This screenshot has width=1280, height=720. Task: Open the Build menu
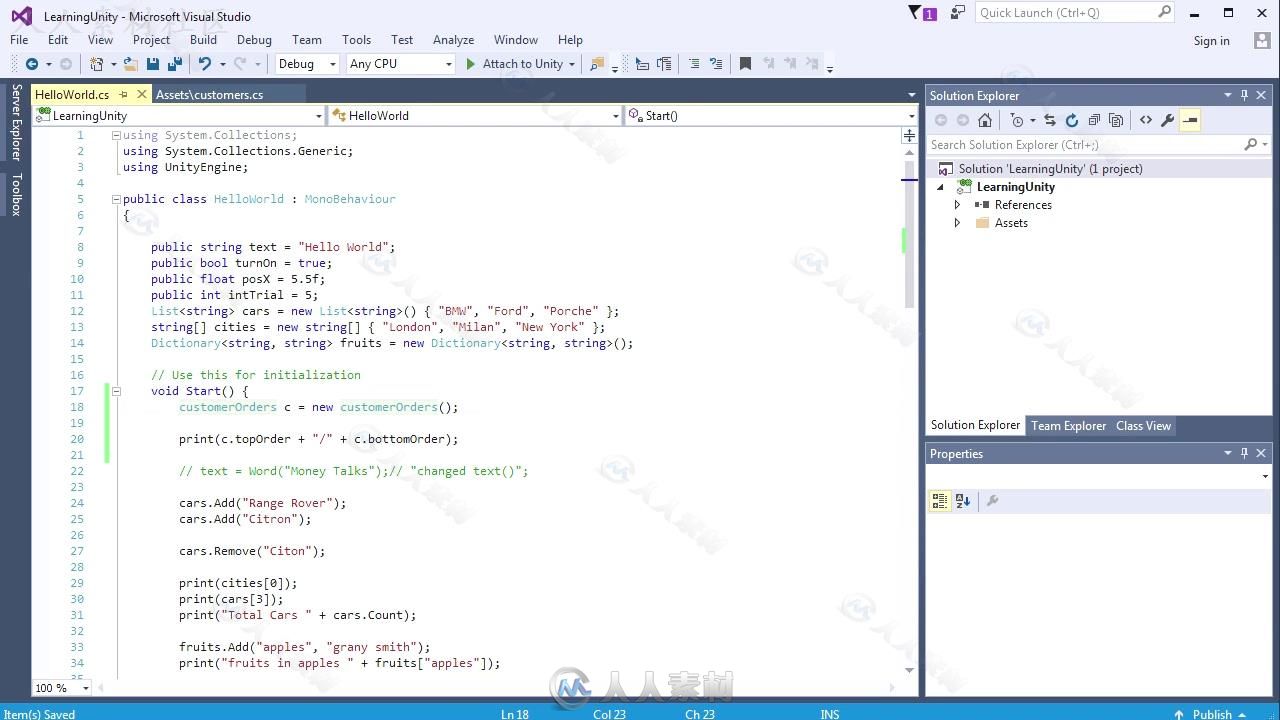pos(203,40)
